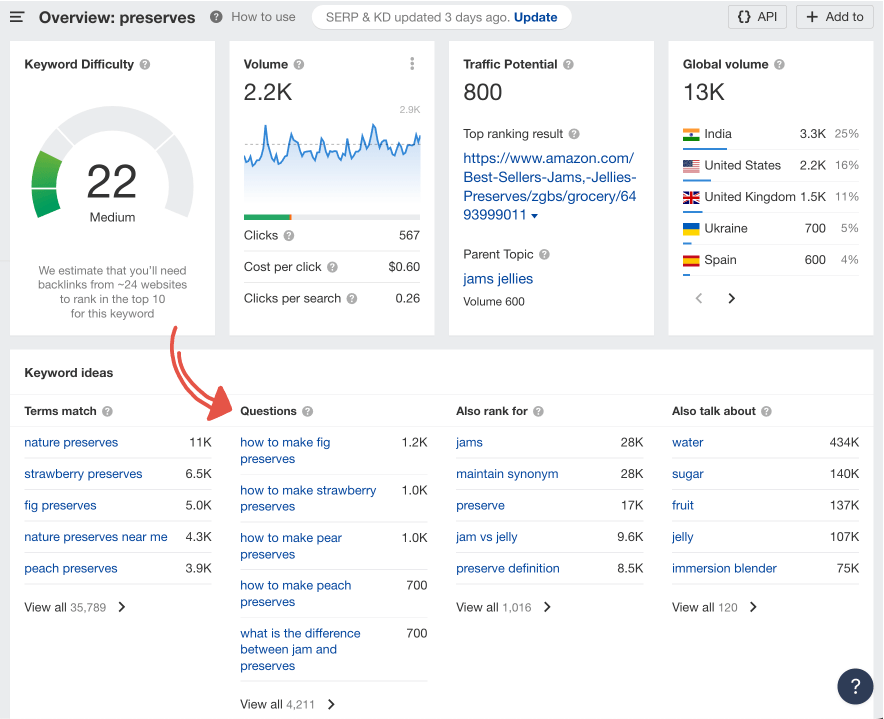Open the navigation hamburger menu
884x719 pixels.
(17, 16)
